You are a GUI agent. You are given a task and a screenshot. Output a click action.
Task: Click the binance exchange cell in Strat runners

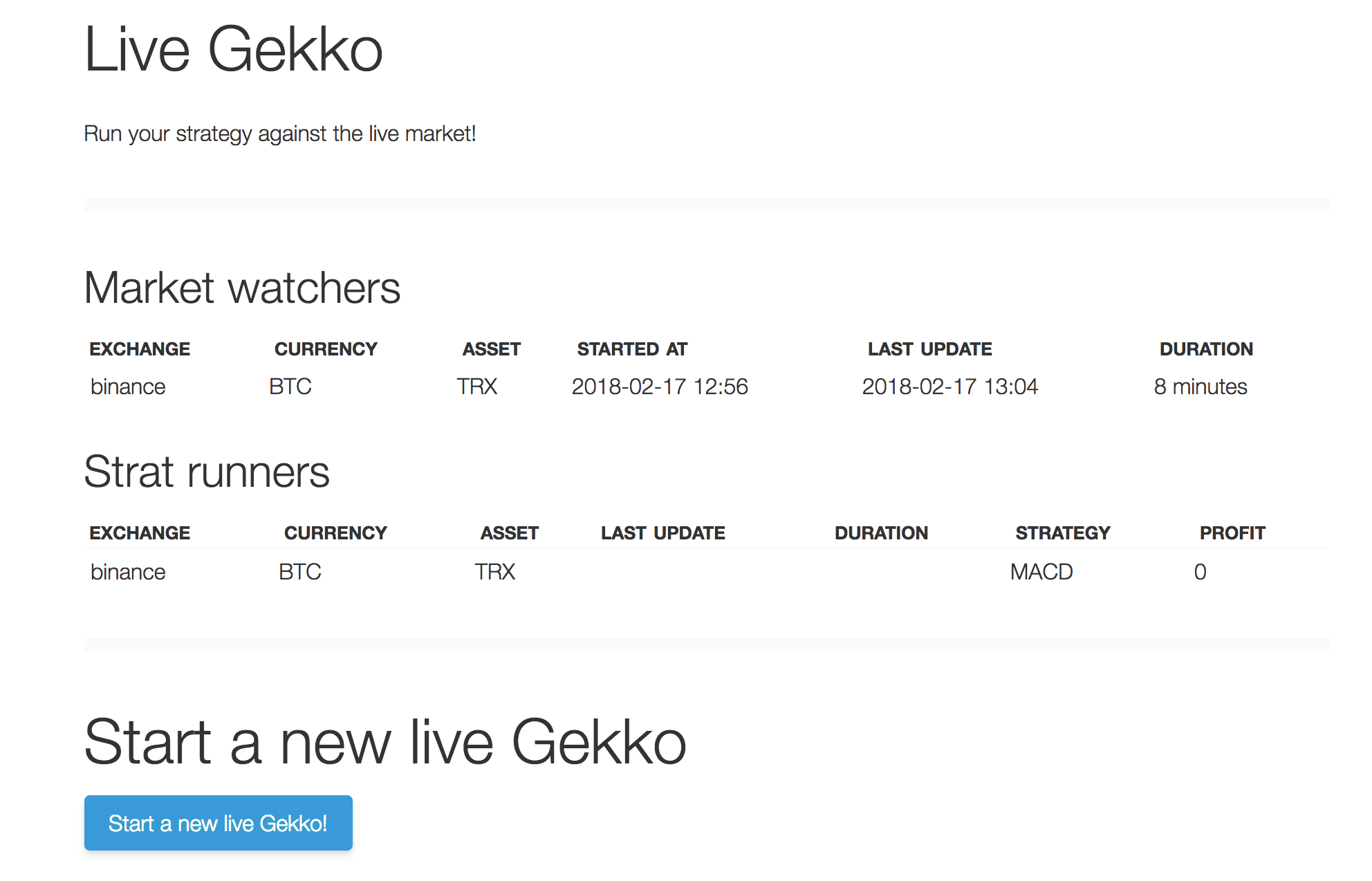(x=129, y=572)
